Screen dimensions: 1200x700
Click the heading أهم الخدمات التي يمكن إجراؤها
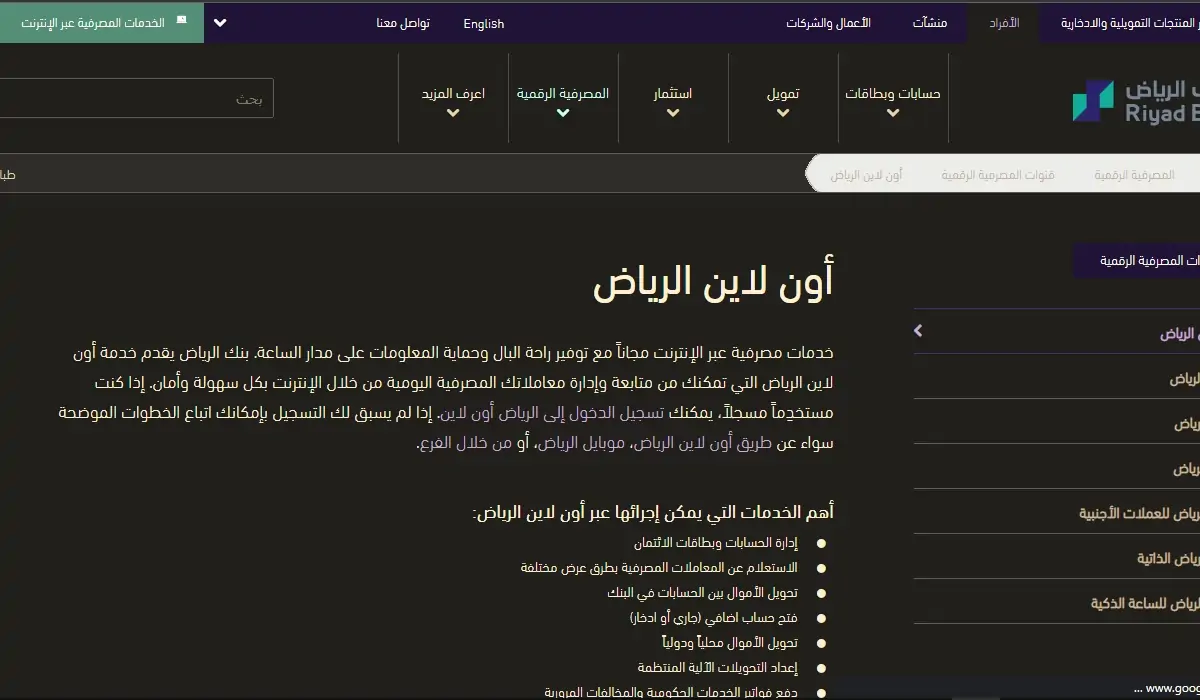653,513
